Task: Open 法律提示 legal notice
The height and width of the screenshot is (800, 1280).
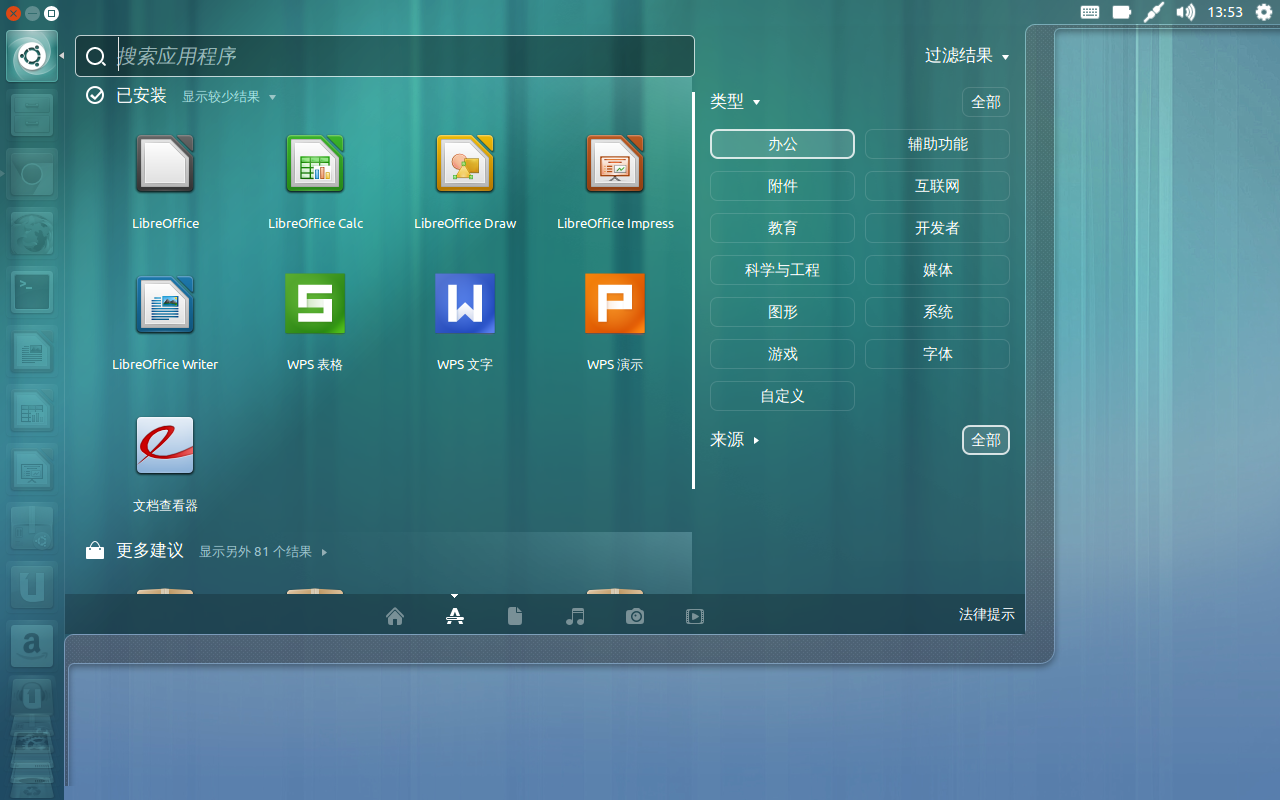Action: (987, 615)
